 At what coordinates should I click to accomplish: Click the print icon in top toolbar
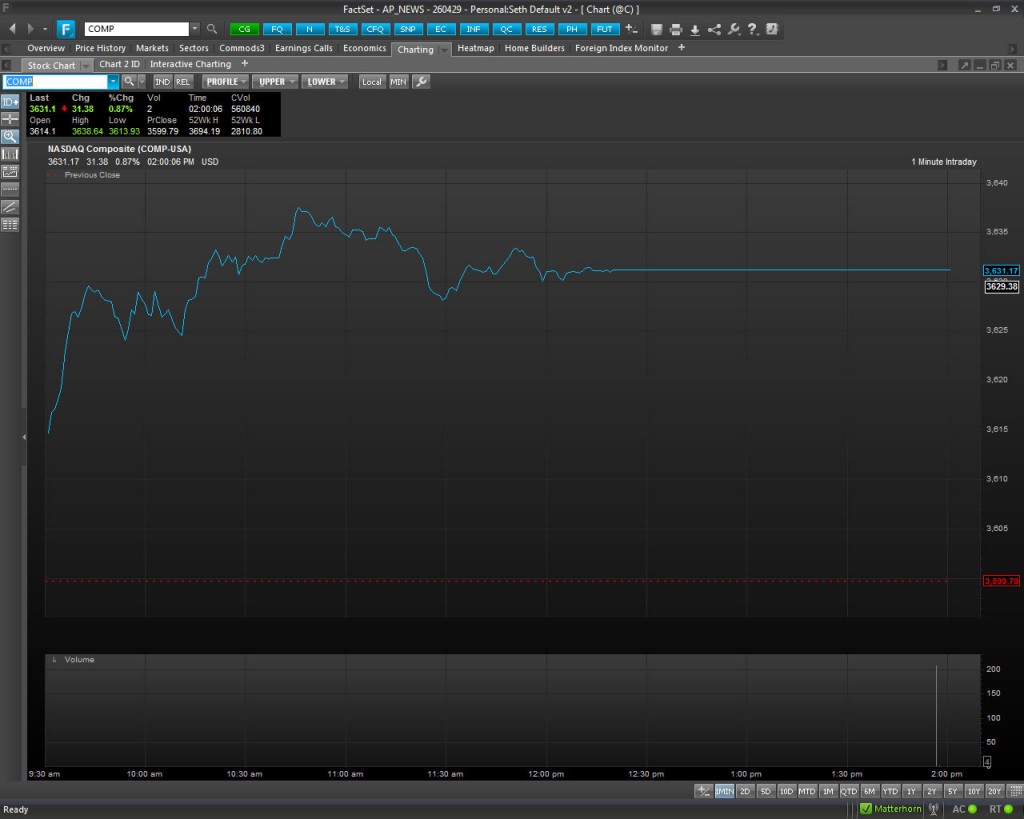[x=676, y=29]
